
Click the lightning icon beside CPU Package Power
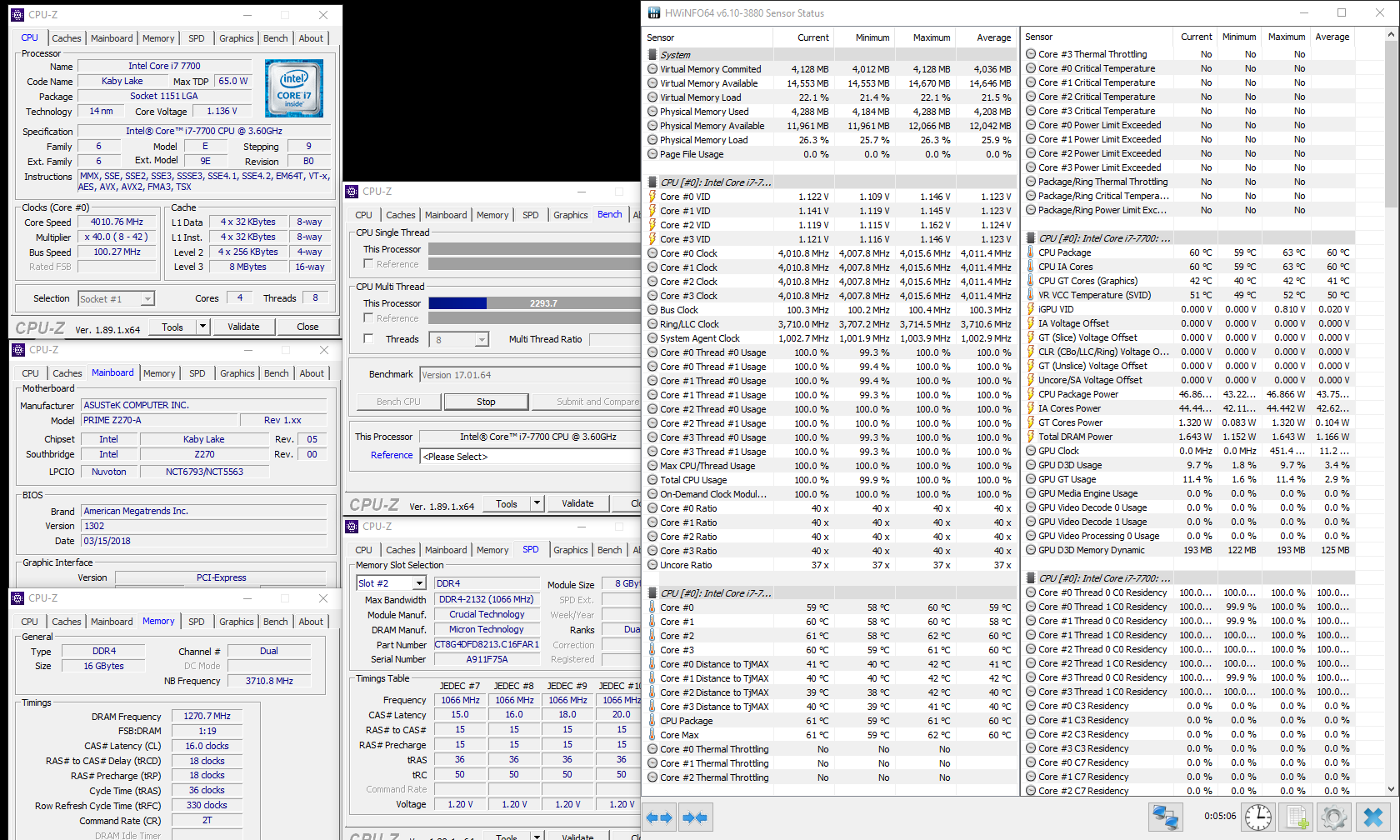point(1031,394)
